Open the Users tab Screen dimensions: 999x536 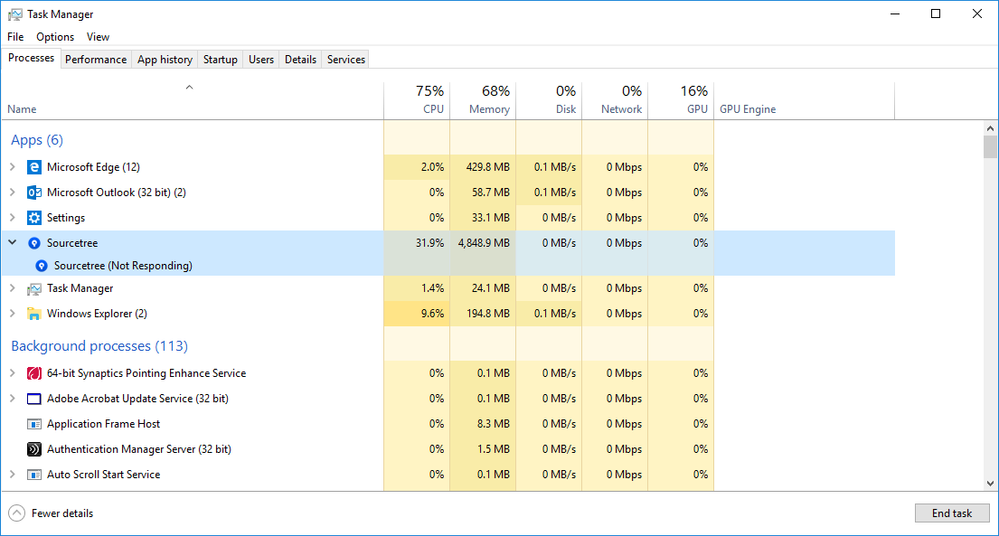tap(261, 59)
